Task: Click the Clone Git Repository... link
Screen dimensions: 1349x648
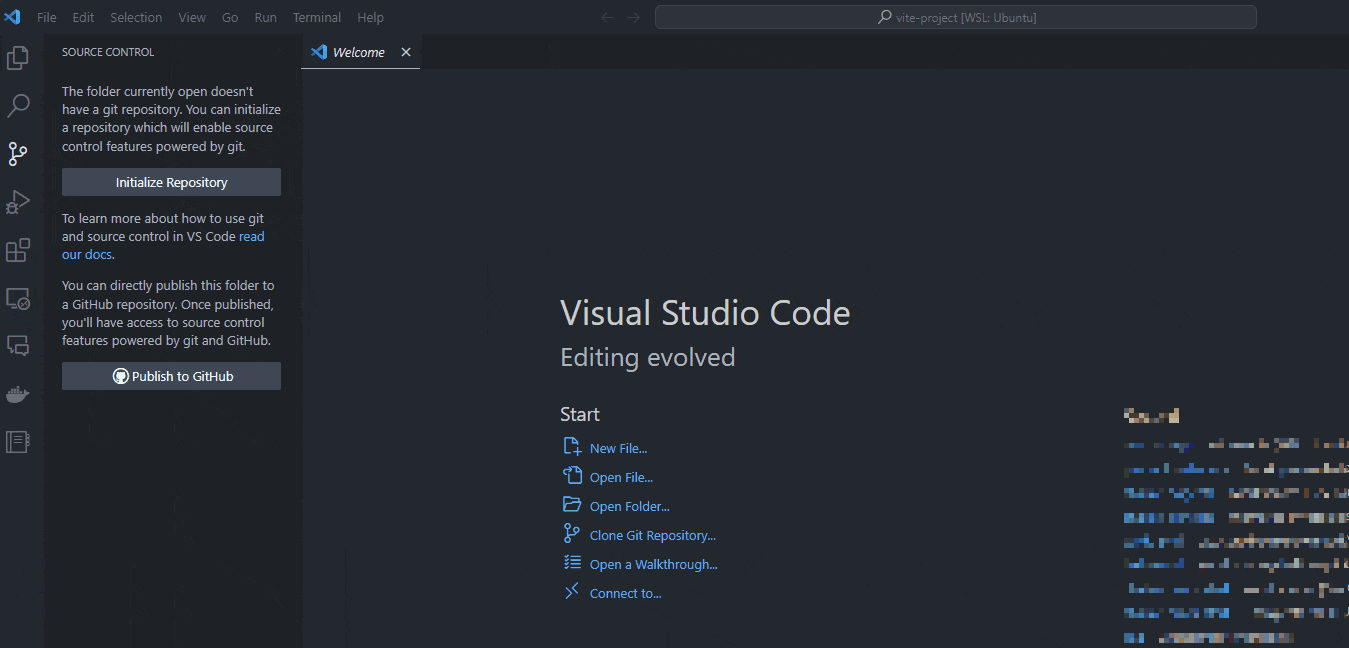Action: pos(653,535)
